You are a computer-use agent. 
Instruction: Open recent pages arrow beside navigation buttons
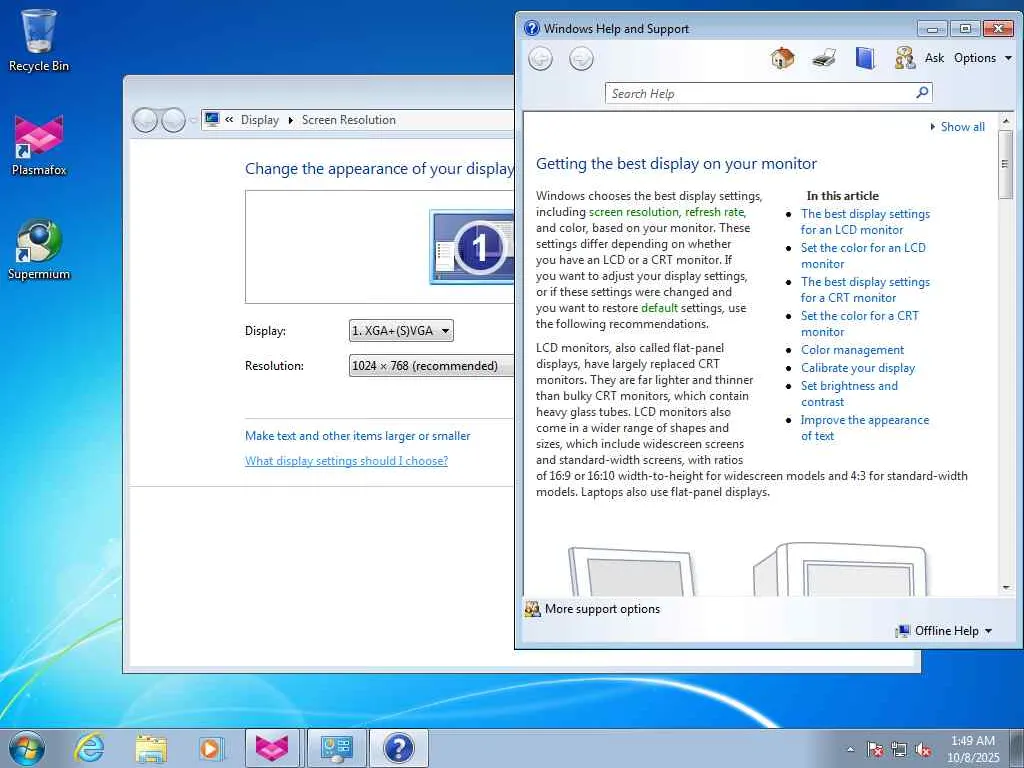(x=193, y=120)
